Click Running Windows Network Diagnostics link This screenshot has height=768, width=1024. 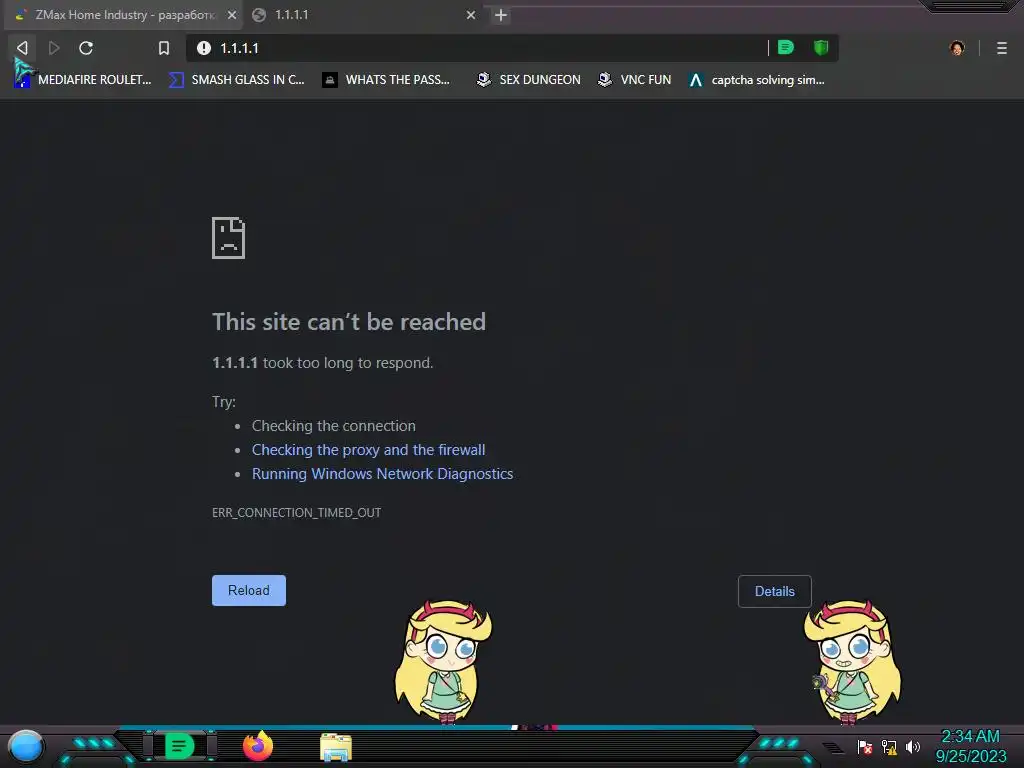[x=382, y=474]
